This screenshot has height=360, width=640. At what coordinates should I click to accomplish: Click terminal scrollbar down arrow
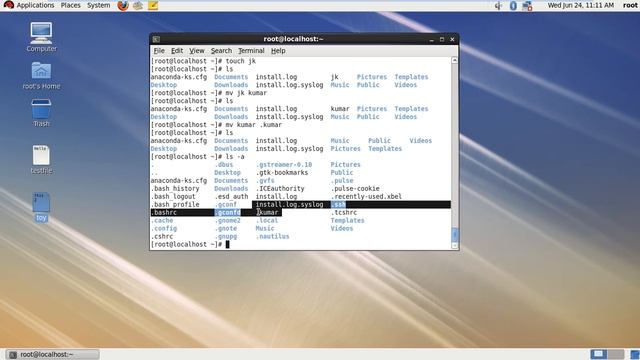455,246
